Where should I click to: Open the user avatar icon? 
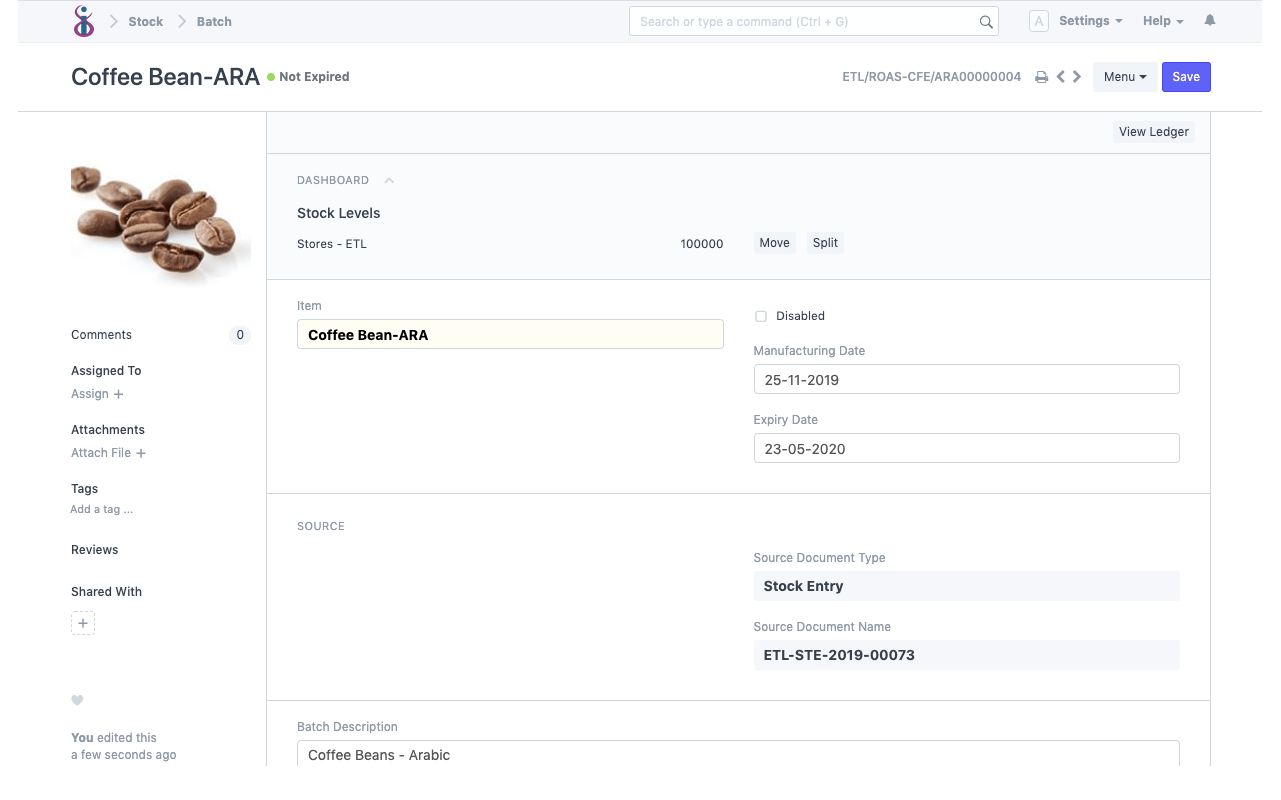click(x=1038, y=20)
